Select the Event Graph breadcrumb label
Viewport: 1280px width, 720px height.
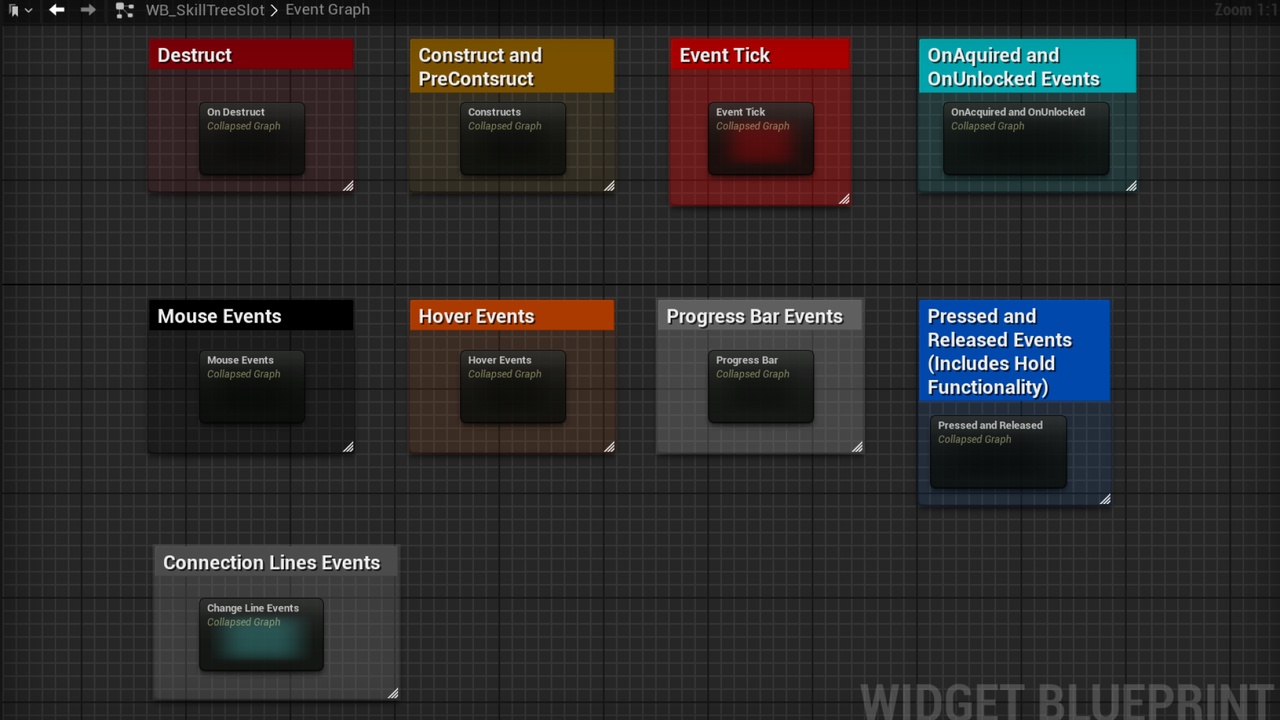327,9
